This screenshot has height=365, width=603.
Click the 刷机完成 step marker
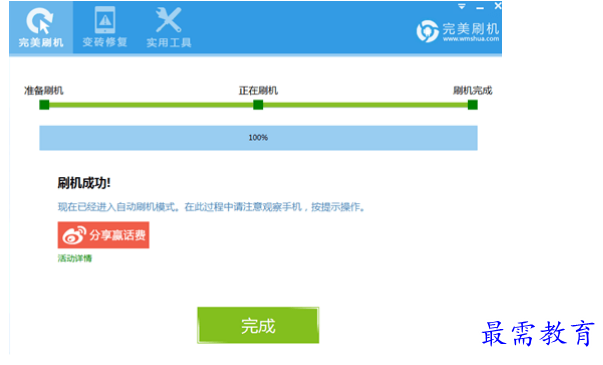point(473,105)
